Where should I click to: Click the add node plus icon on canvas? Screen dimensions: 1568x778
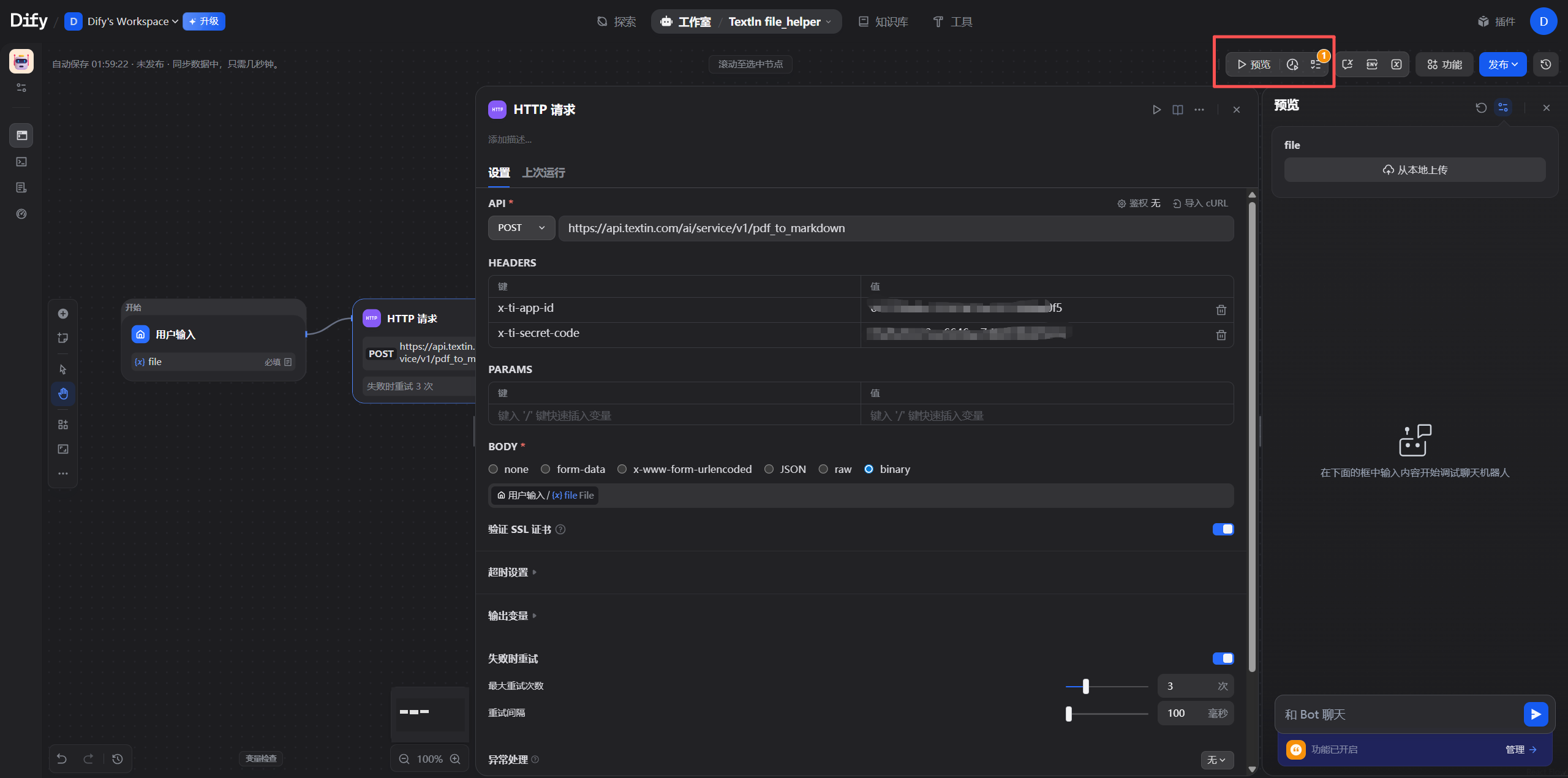[x=63, y=314]
